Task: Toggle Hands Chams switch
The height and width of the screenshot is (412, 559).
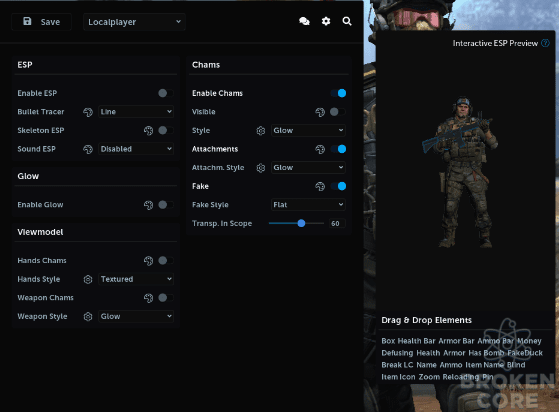Action: click(166, 261)
